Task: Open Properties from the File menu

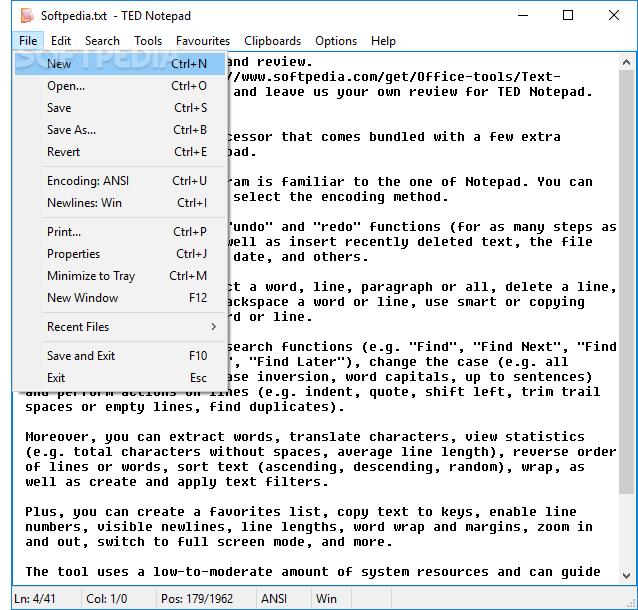Action: [x=120, y=254]
